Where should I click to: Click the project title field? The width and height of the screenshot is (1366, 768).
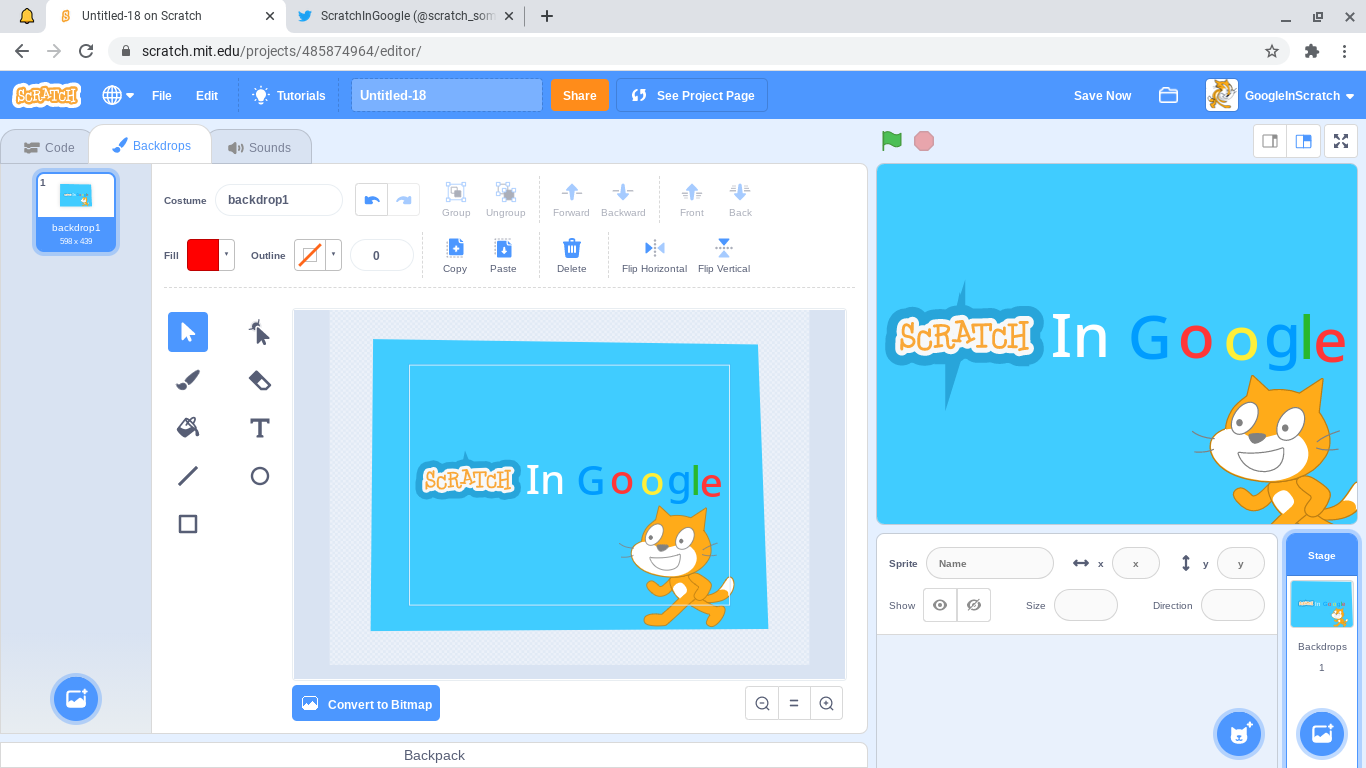pos(447,95)
